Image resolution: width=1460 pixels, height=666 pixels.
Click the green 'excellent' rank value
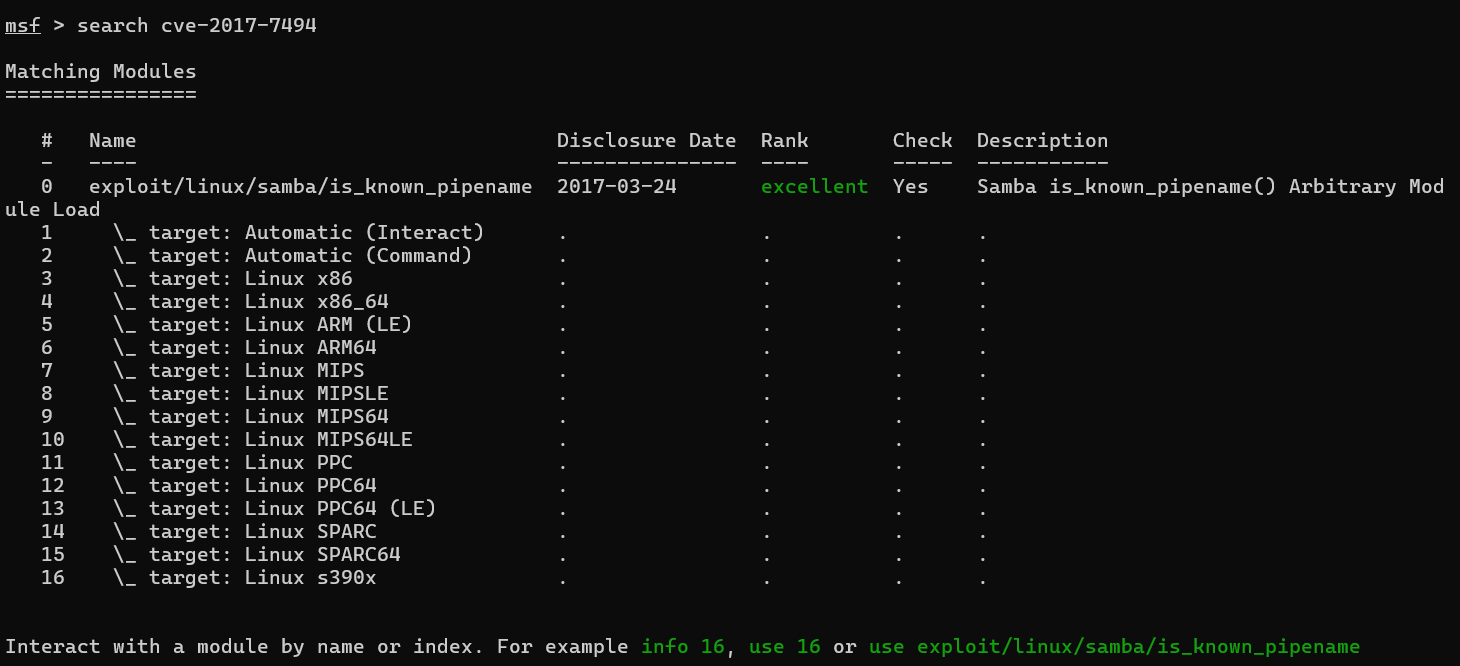(x=815, y=186)
